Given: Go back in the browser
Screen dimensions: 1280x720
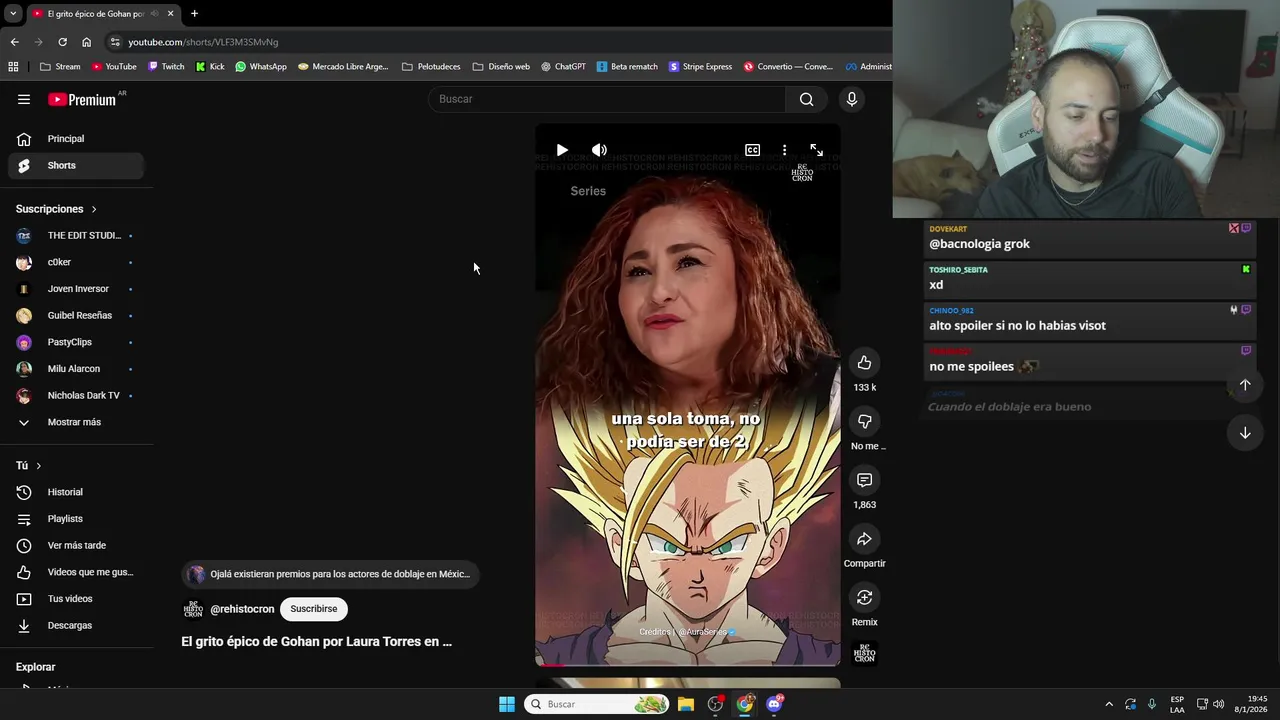Looking at the screenshot, I should [x=14, y=42].
